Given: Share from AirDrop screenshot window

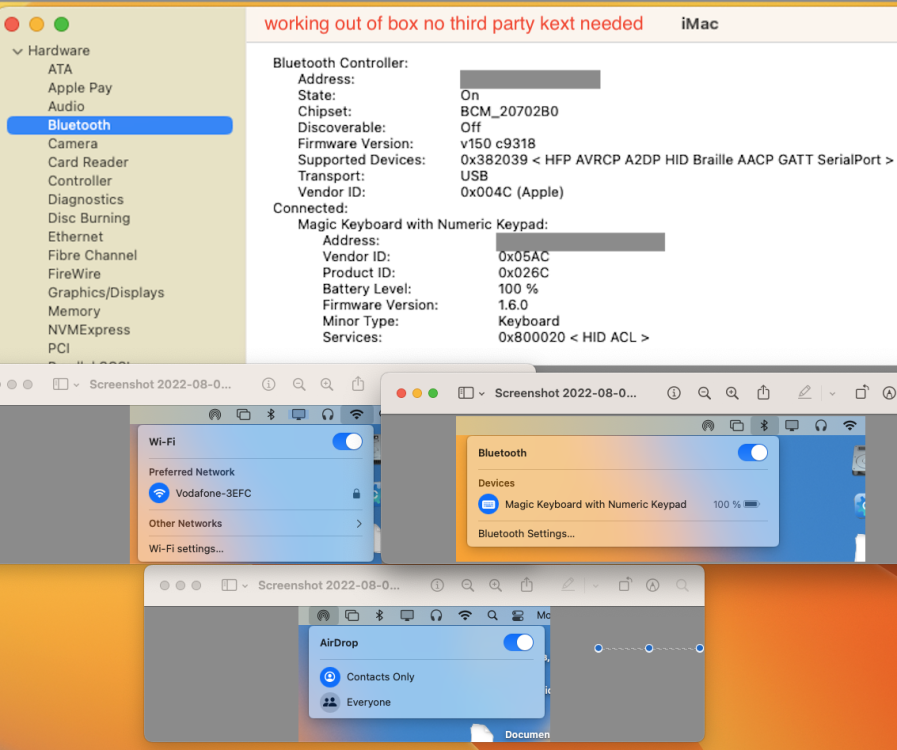Looking at the screenshot, I should pyautogui.click(x=526, y=585).
